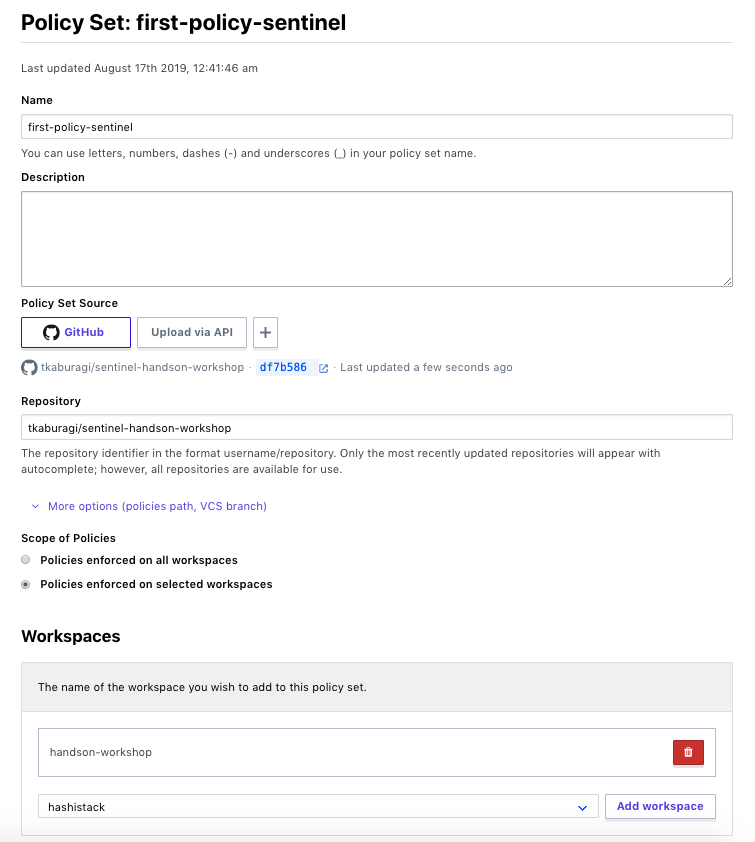The image size is (755, 842).
Task: Select Policies enforced on selected workspaces
Action: [x=26, y=584]
